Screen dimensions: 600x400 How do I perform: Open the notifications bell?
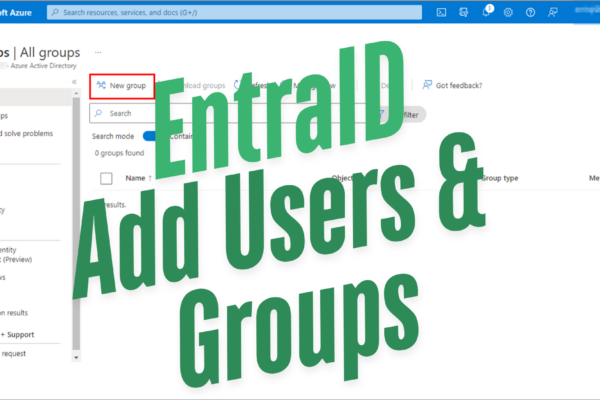tap(486, 12)
